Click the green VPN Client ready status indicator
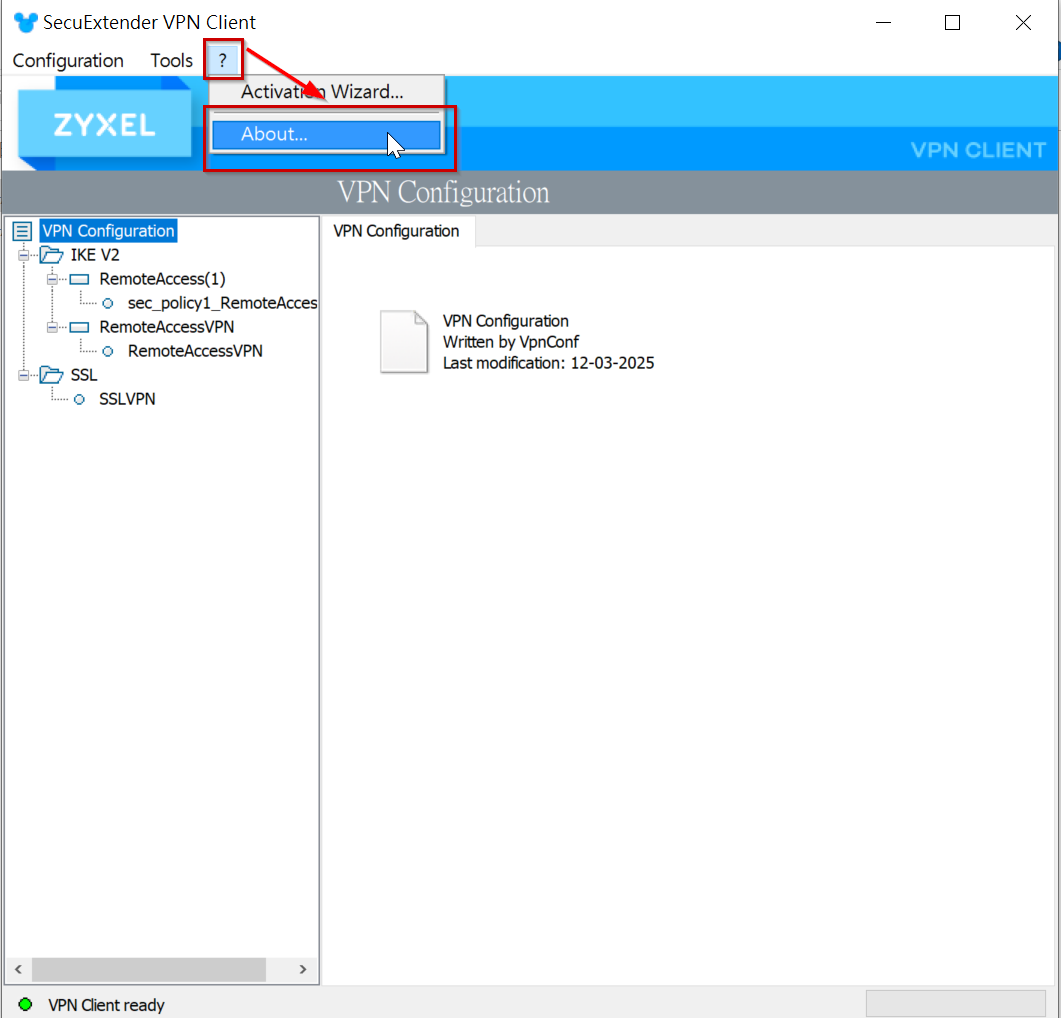The image size is (1061, 1018). pyautogui.click(x=25, y=1004)
